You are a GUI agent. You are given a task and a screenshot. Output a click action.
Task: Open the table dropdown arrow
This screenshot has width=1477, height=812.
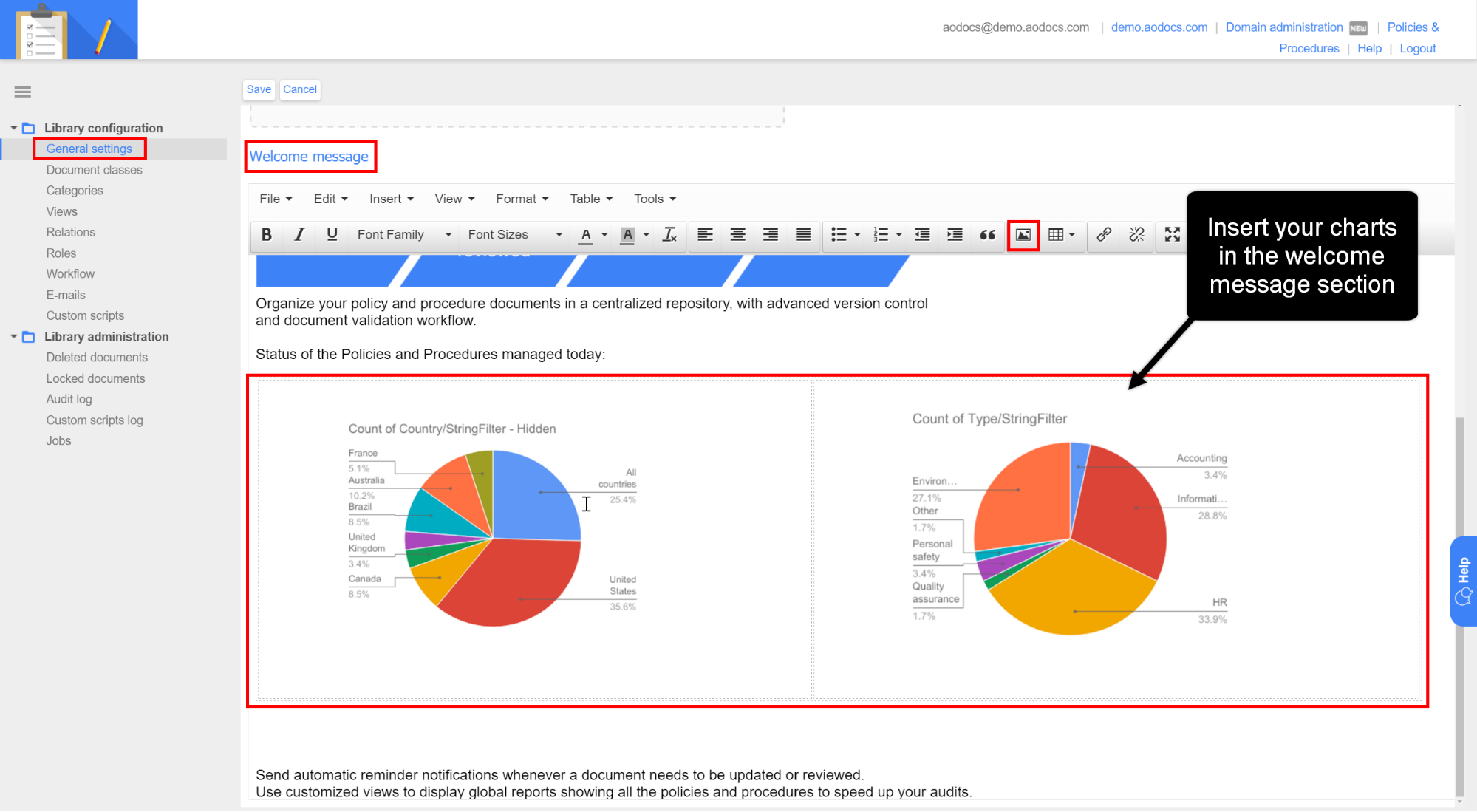[1072, 235]
